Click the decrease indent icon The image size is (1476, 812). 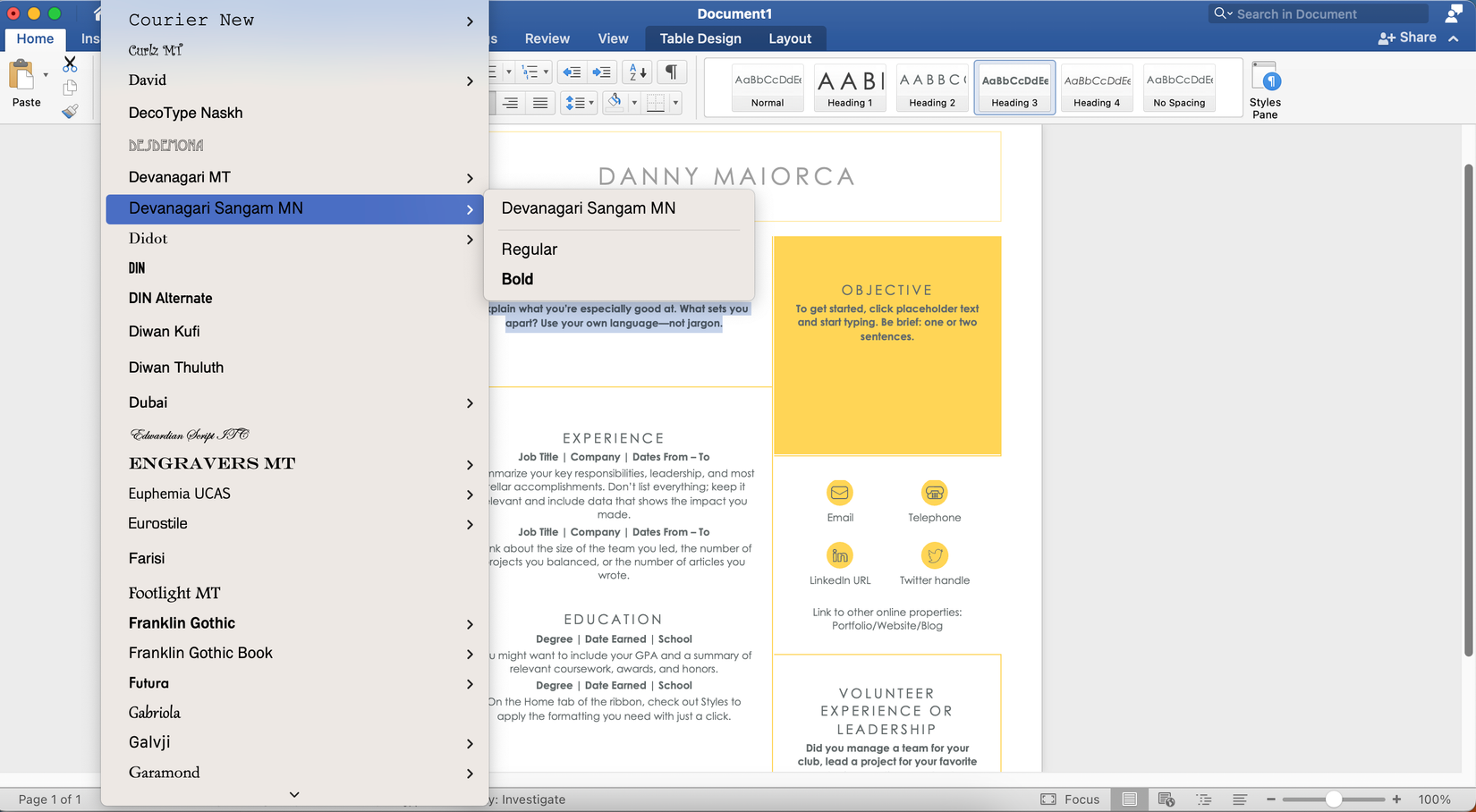tap(571, 72)
